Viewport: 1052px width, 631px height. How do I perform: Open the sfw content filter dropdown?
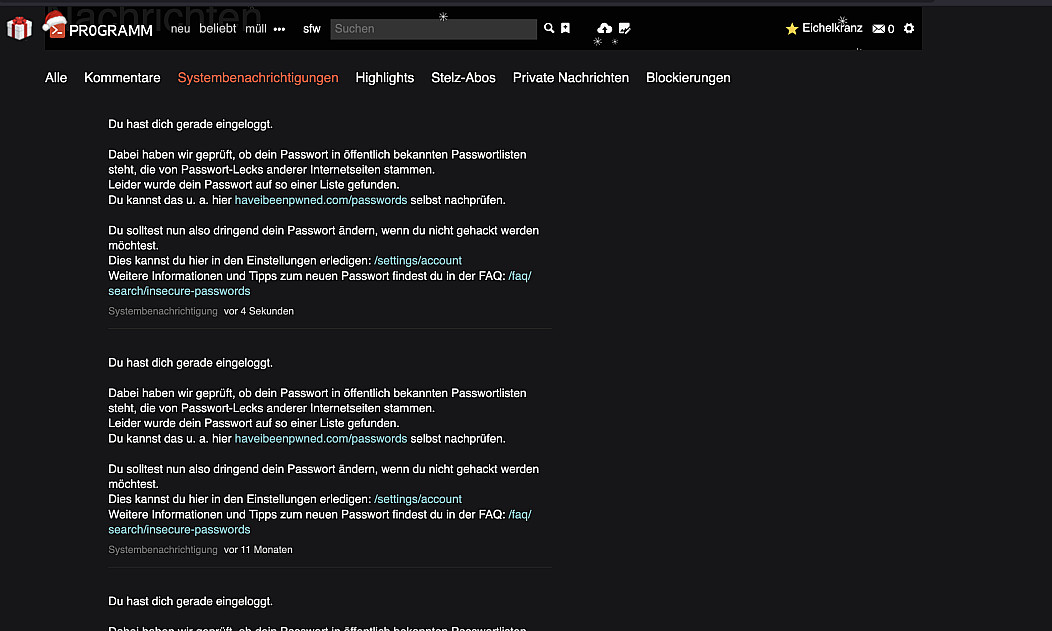point(312,29)
